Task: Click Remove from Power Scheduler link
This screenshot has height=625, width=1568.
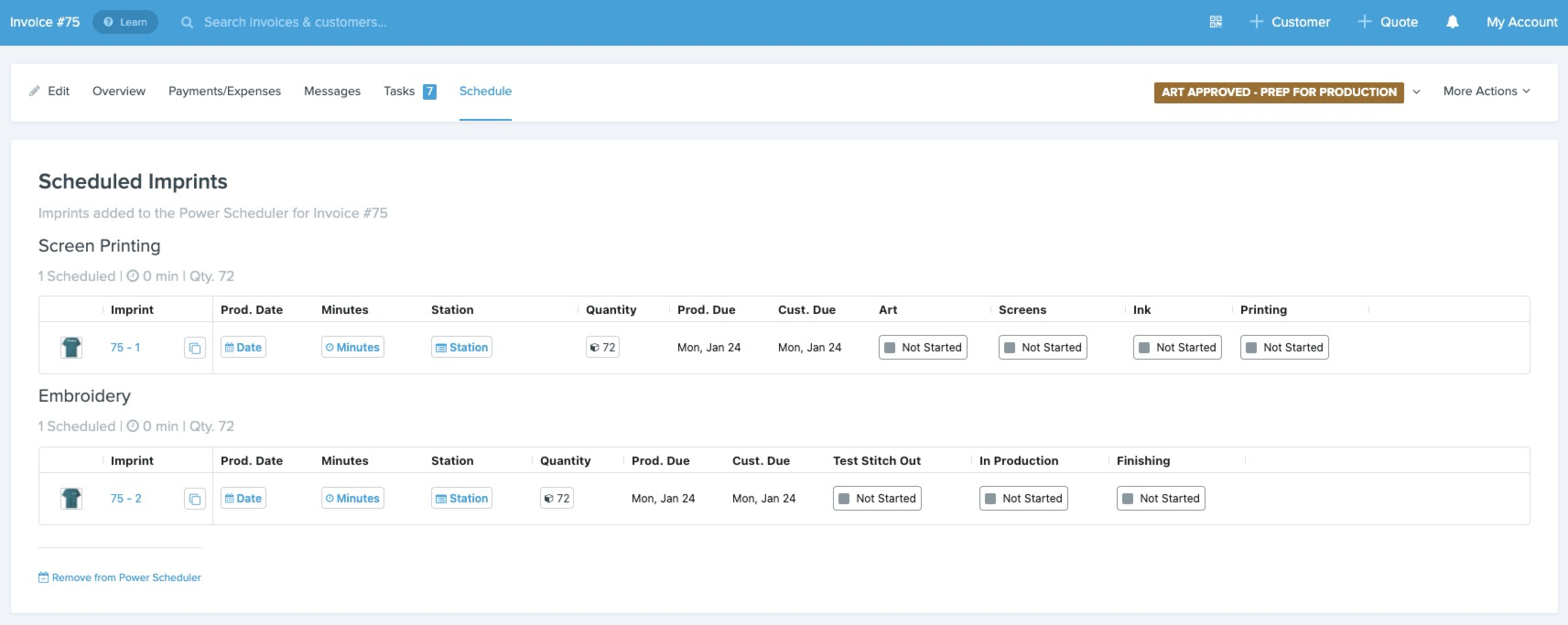Action: [x=120, y=577]
